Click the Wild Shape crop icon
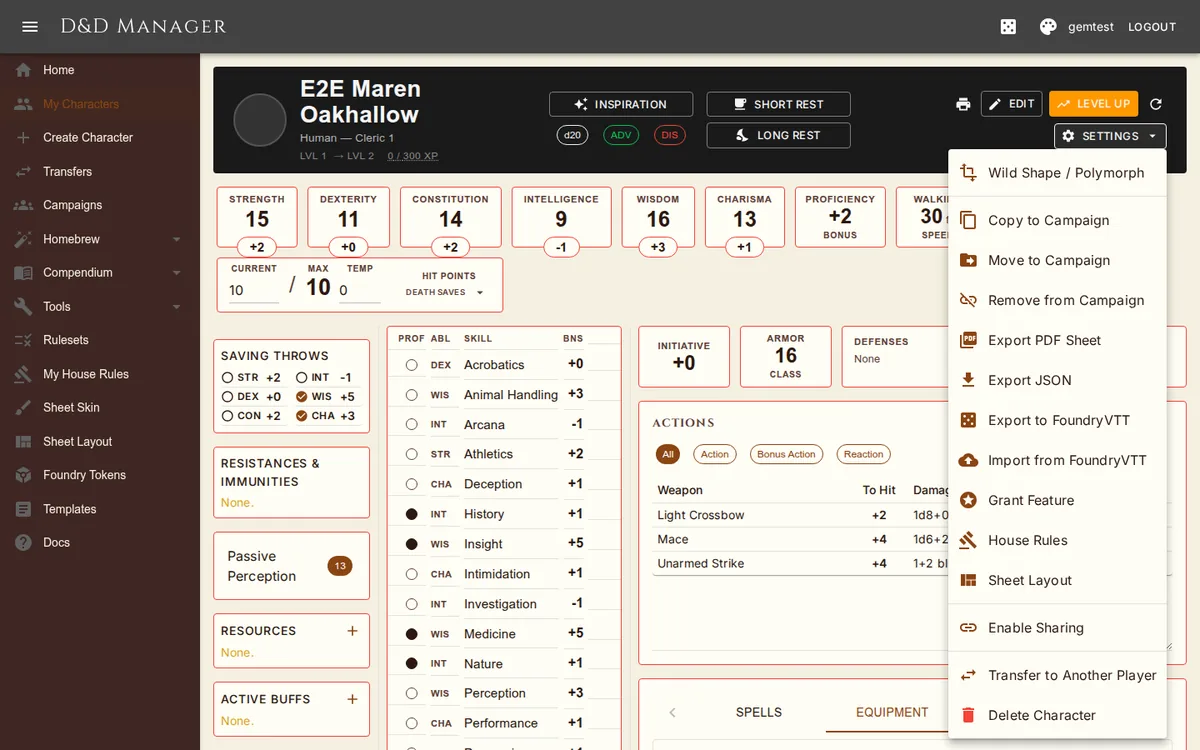This screenshot has height=750, width=1200. (968, 173)
